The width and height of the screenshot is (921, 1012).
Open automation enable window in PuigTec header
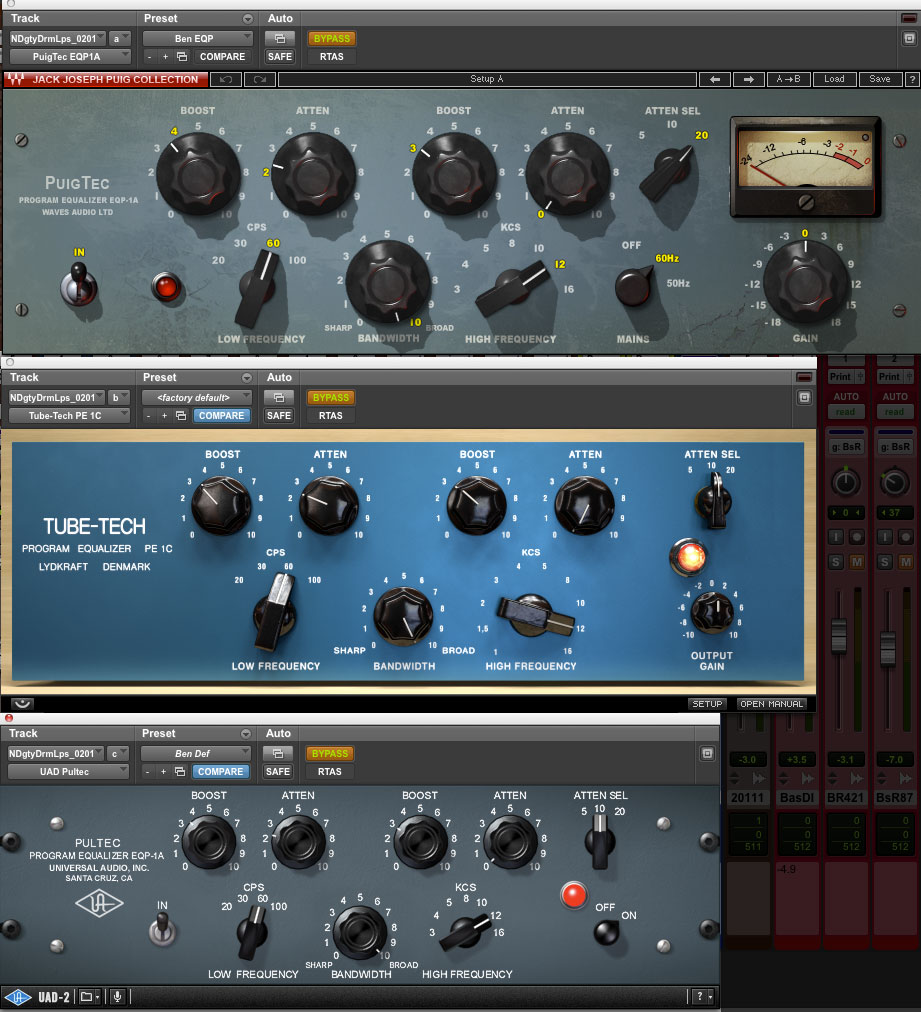(x=279, y=39)
